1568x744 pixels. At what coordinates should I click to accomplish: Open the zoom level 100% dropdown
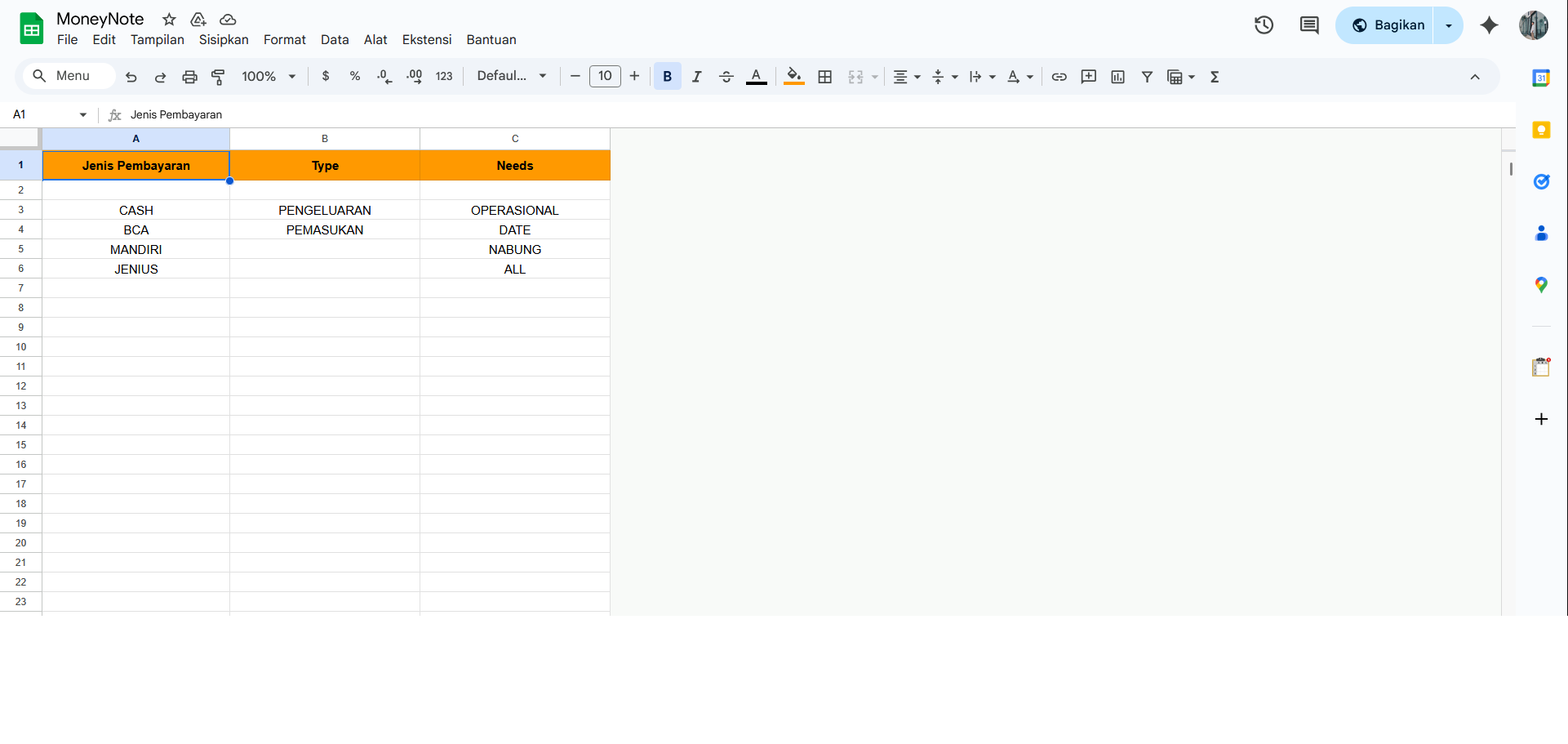(269, 77)
